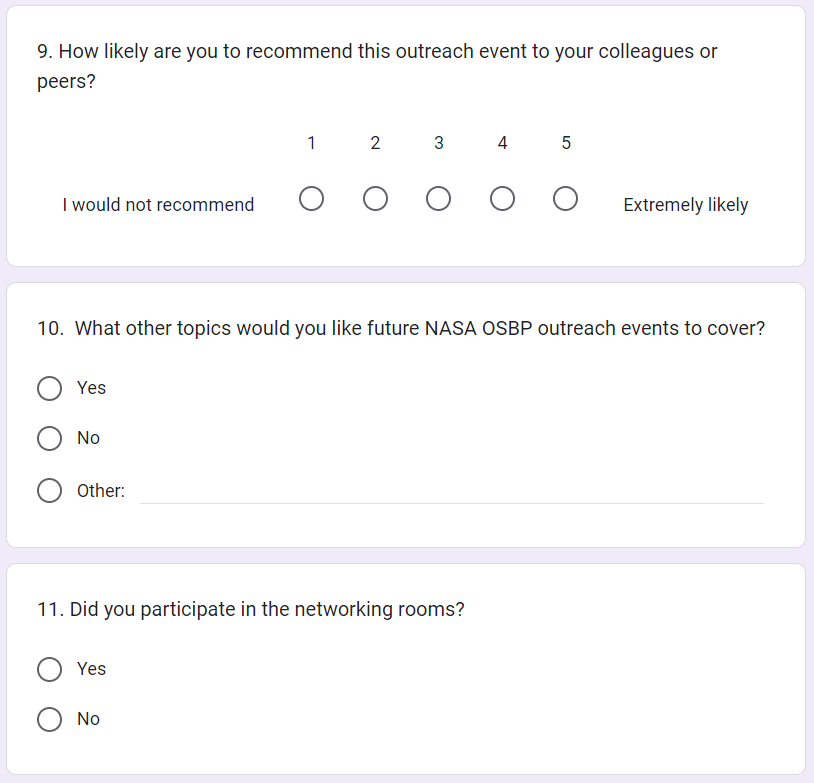The image size is (814, 783).
Task: Choose No for networking rooms participation
Action: coord(49,719)
